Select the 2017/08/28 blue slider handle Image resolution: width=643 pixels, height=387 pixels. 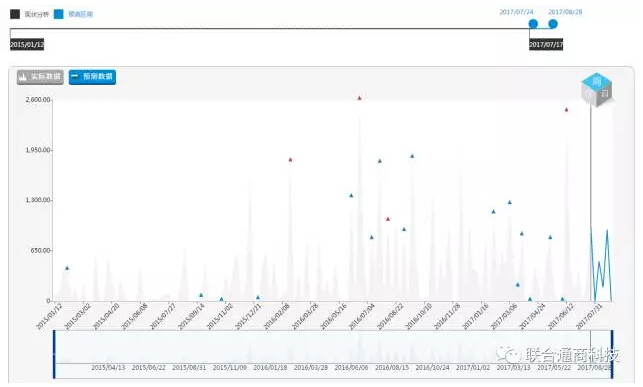tap(553, 24)
